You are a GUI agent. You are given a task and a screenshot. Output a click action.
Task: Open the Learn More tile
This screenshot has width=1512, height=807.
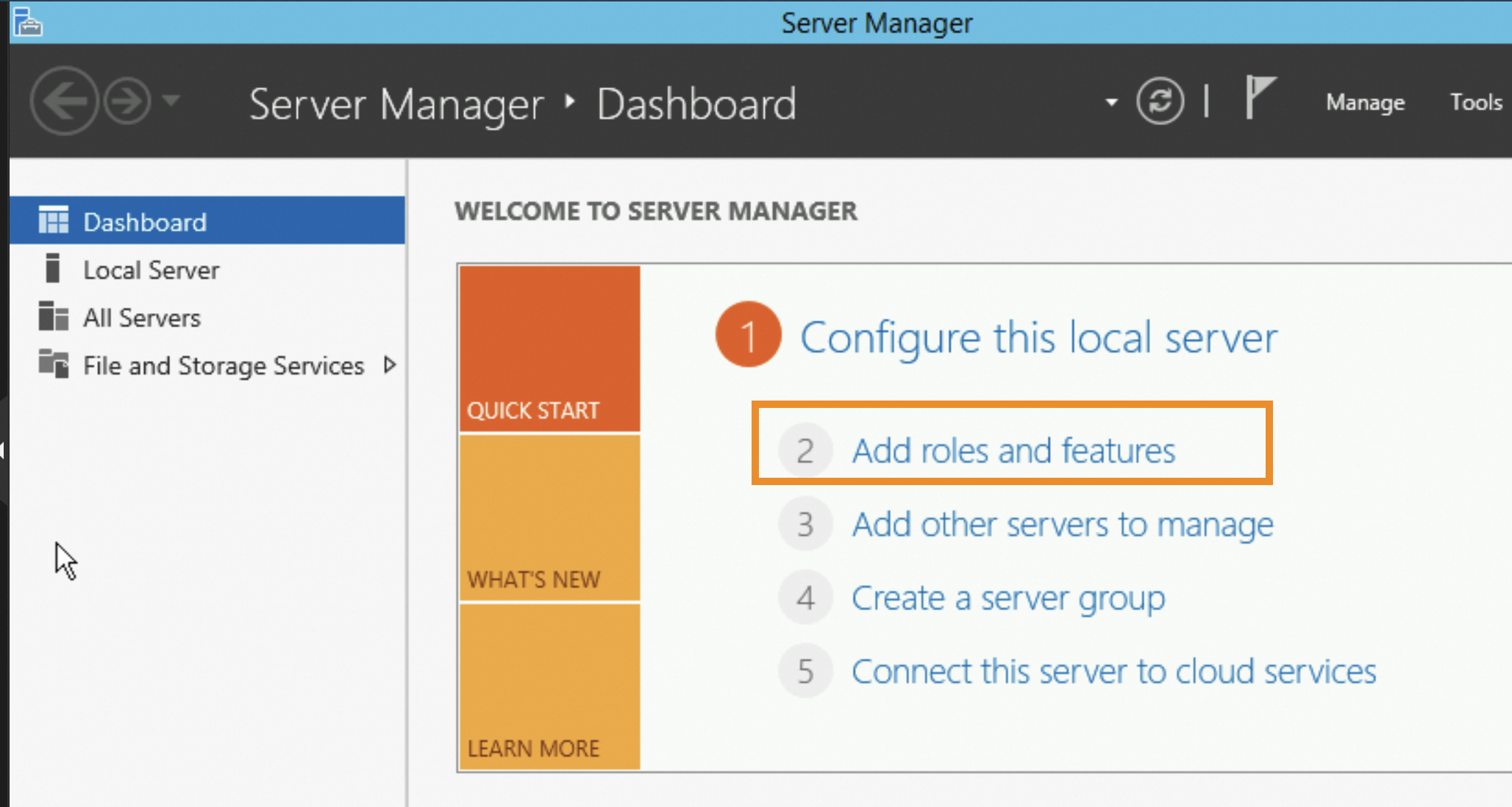[x=549, y=686]
